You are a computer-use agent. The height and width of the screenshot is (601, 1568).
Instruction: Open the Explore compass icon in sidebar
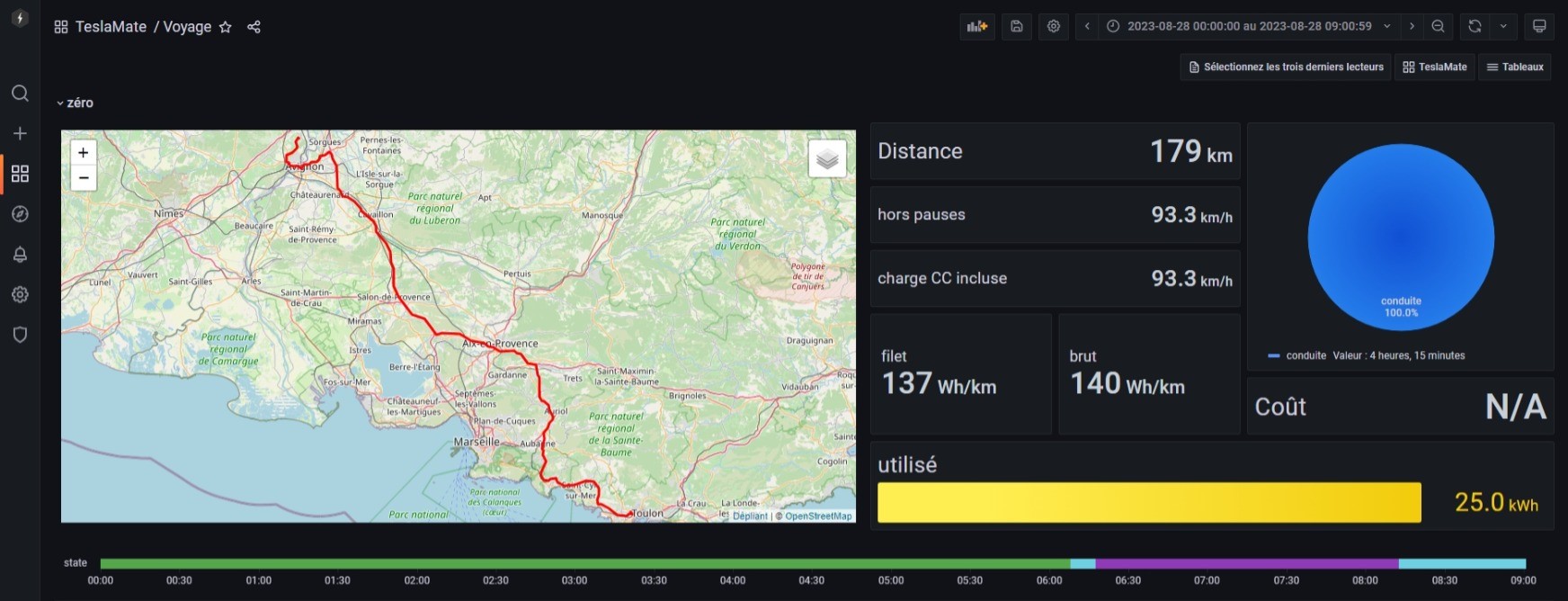pyautogui.click(x=20, y=214)
